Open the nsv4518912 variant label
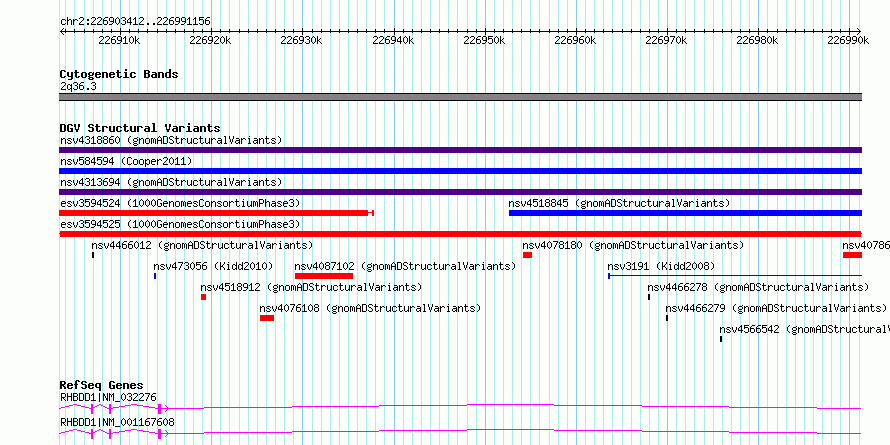 point(311,287)
